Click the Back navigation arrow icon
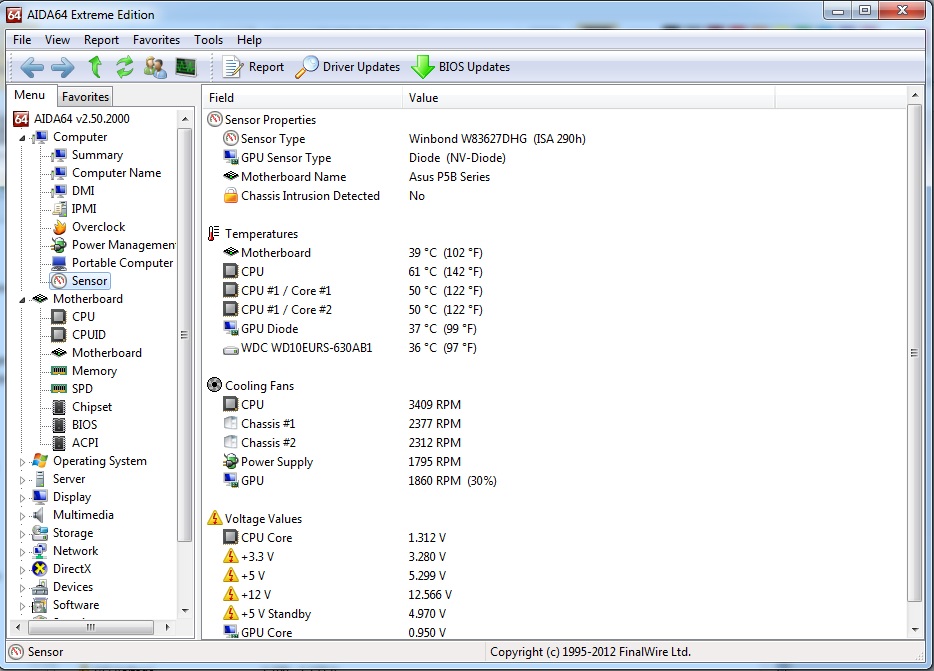 pyautogui.click(x=32, y=67)
